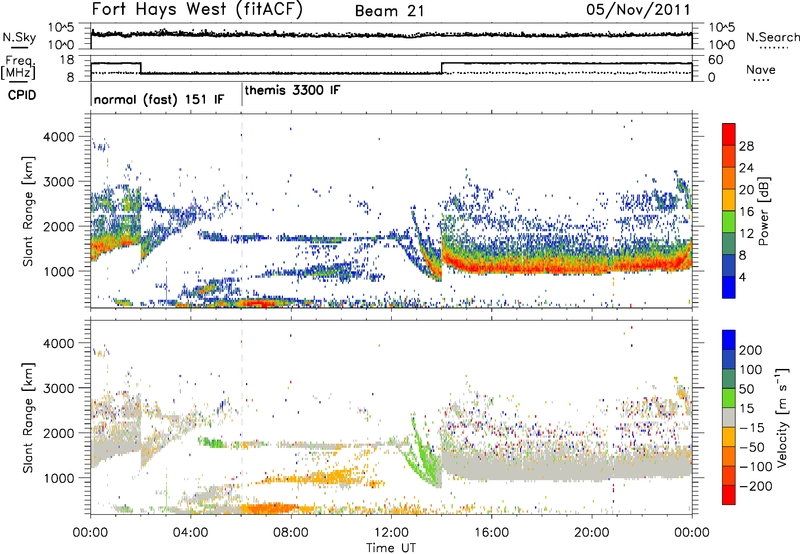This screenshot has height=554, width=800.
Task: Click the '1000' tick on velocity panel
Action: 59,478
